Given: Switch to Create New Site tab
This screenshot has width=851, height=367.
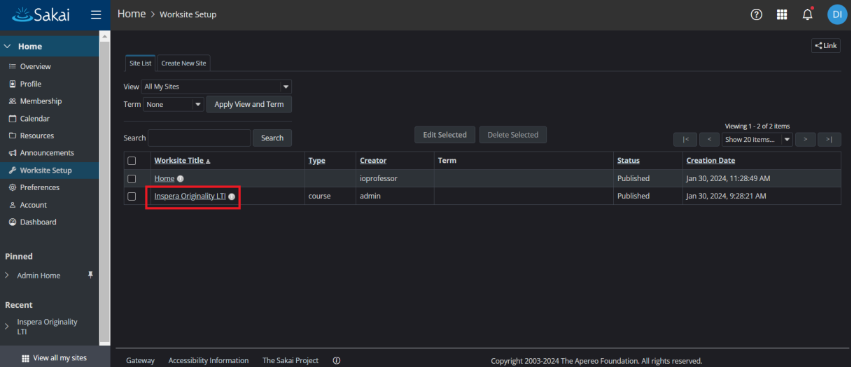Looking at the screenshot, I should (x=183, y=63).
